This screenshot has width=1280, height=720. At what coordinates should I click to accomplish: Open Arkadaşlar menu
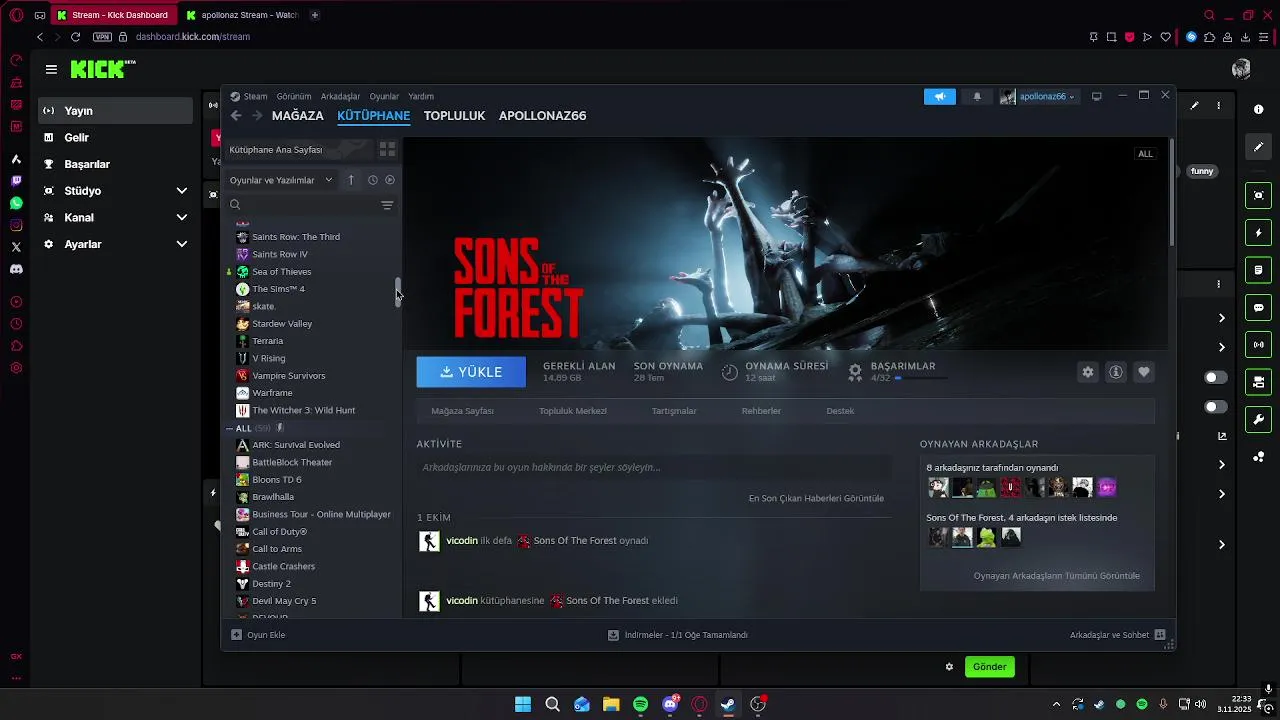pos(340,97)
